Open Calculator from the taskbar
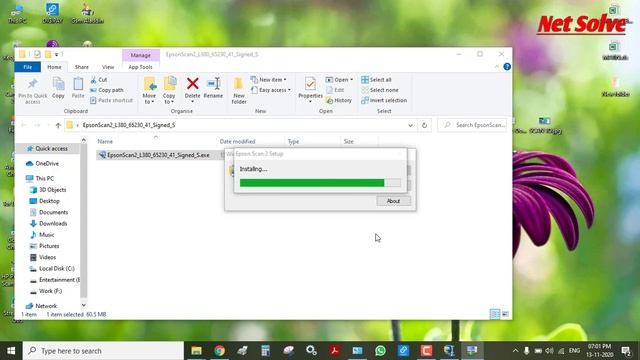 pyautogui.click(x=265, y=351)
